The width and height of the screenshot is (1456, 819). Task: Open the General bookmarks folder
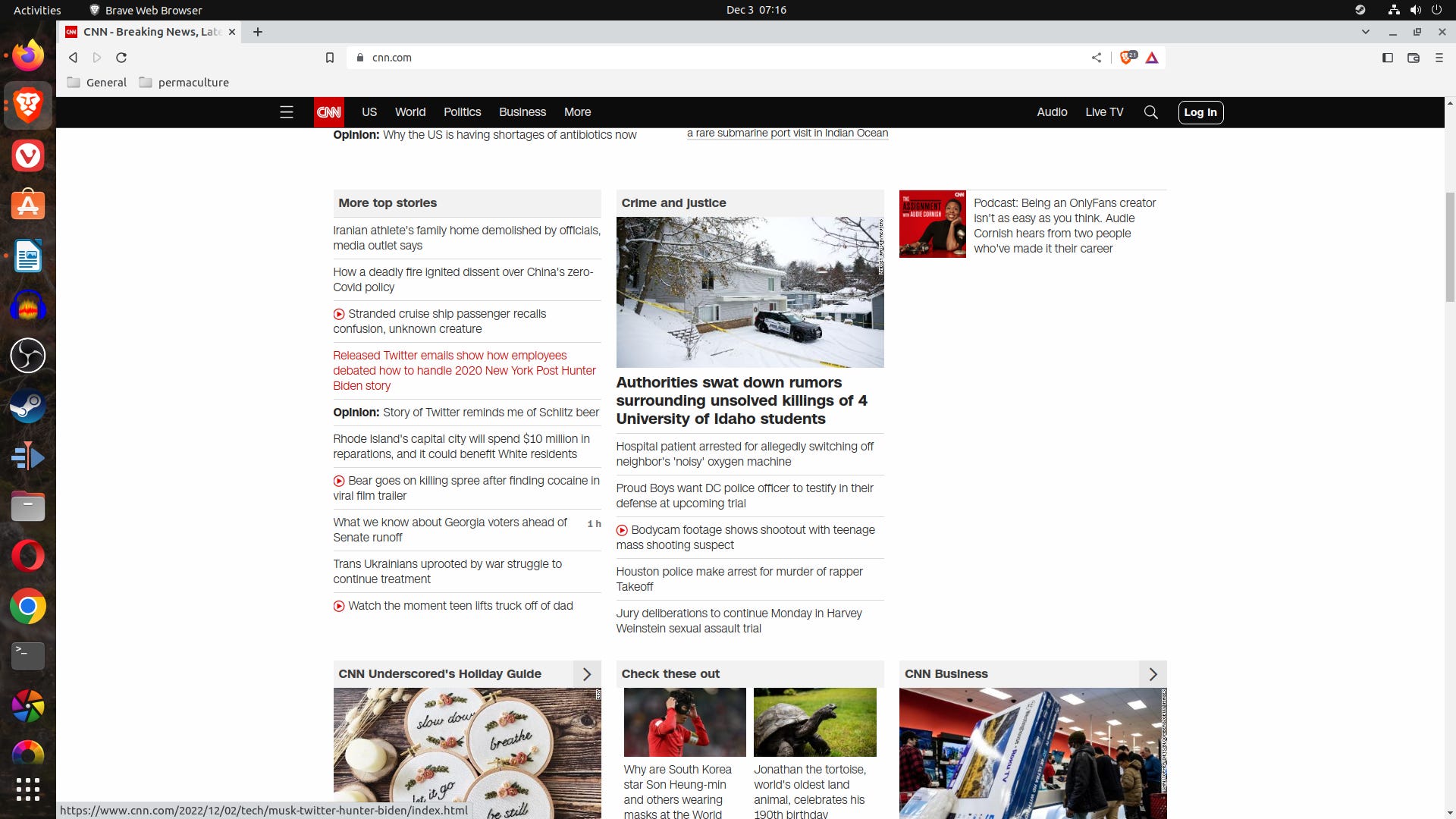pos(97,83)
